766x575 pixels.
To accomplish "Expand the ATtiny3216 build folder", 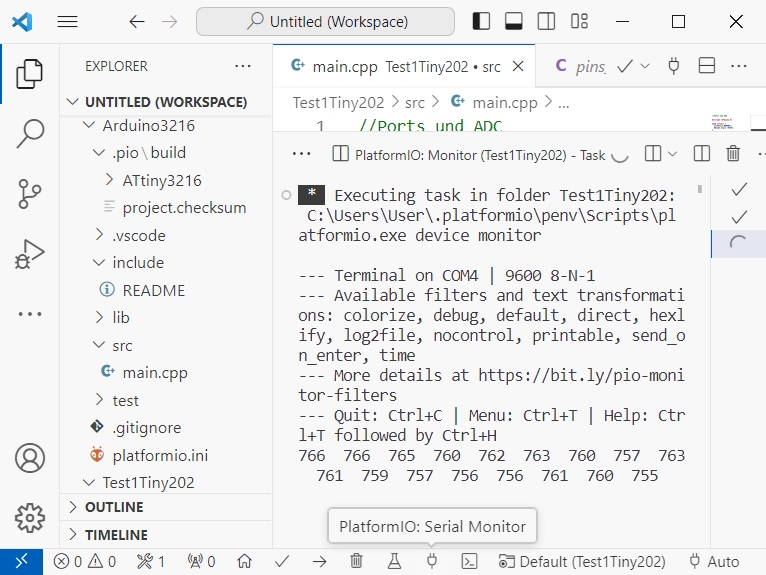I will coord(109,181).
